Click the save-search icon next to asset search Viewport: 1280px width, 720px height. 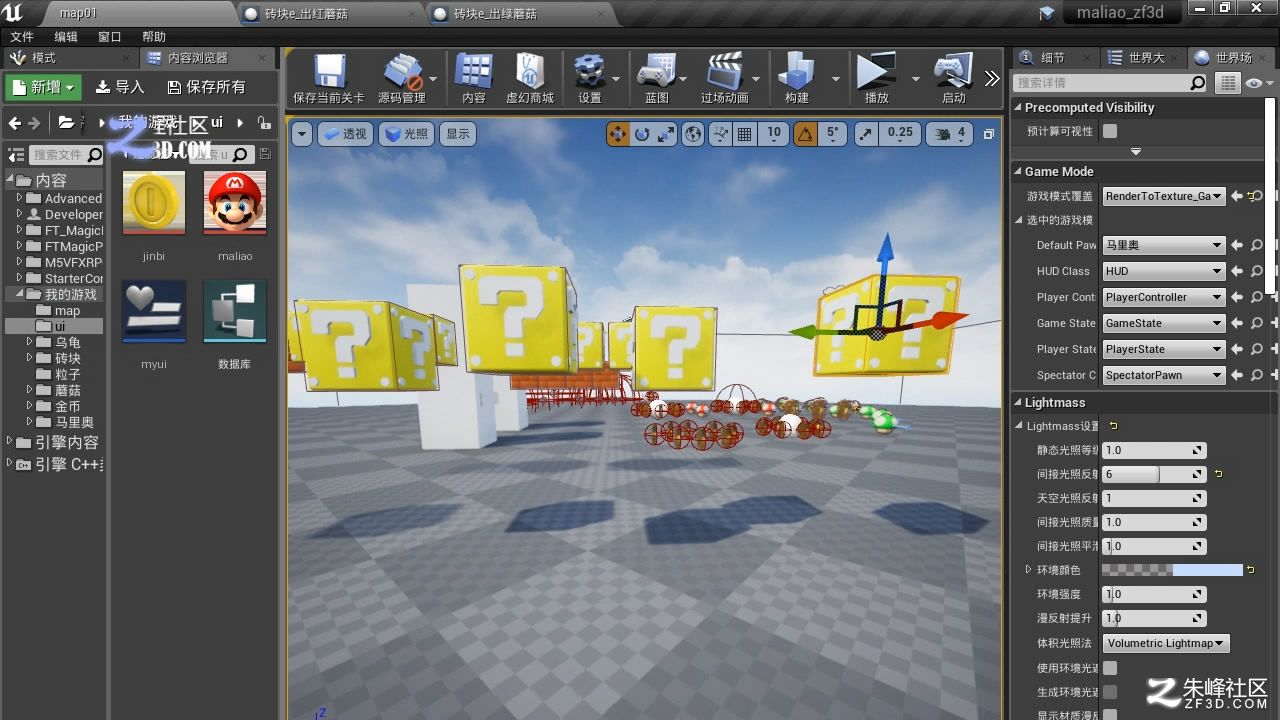pyautogui.click(x=265, y=154)
